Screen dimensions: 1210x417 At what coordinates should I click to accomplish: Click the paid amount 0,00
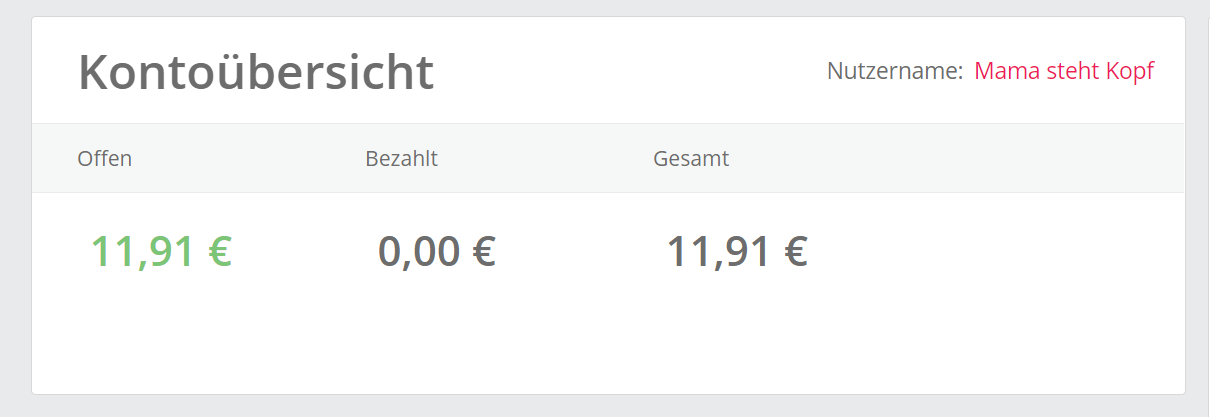click(419, 251)
